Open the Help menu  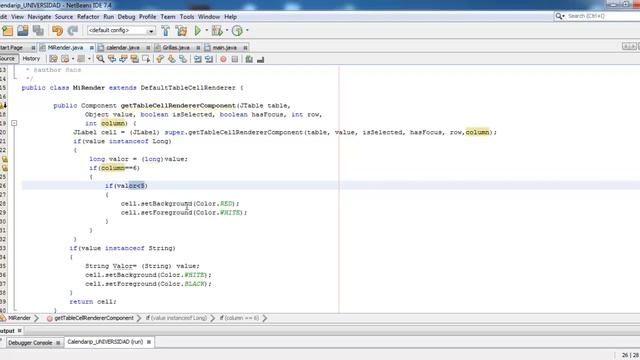[x=230, y=17]
